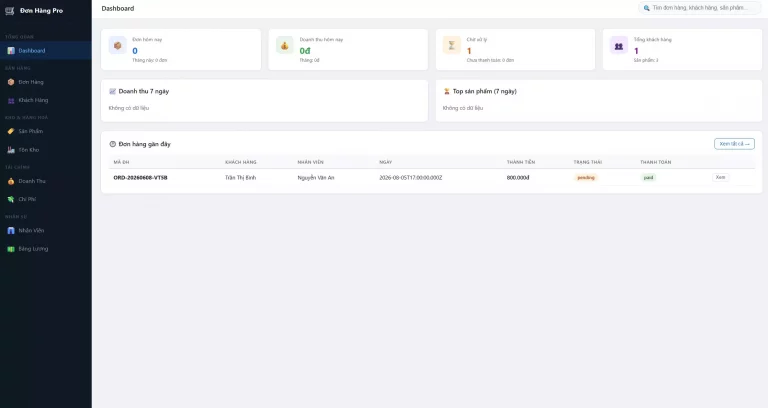768x408 pixels.
Task: Click the Sản Phẩm tag icon
Action: (11, 131)
